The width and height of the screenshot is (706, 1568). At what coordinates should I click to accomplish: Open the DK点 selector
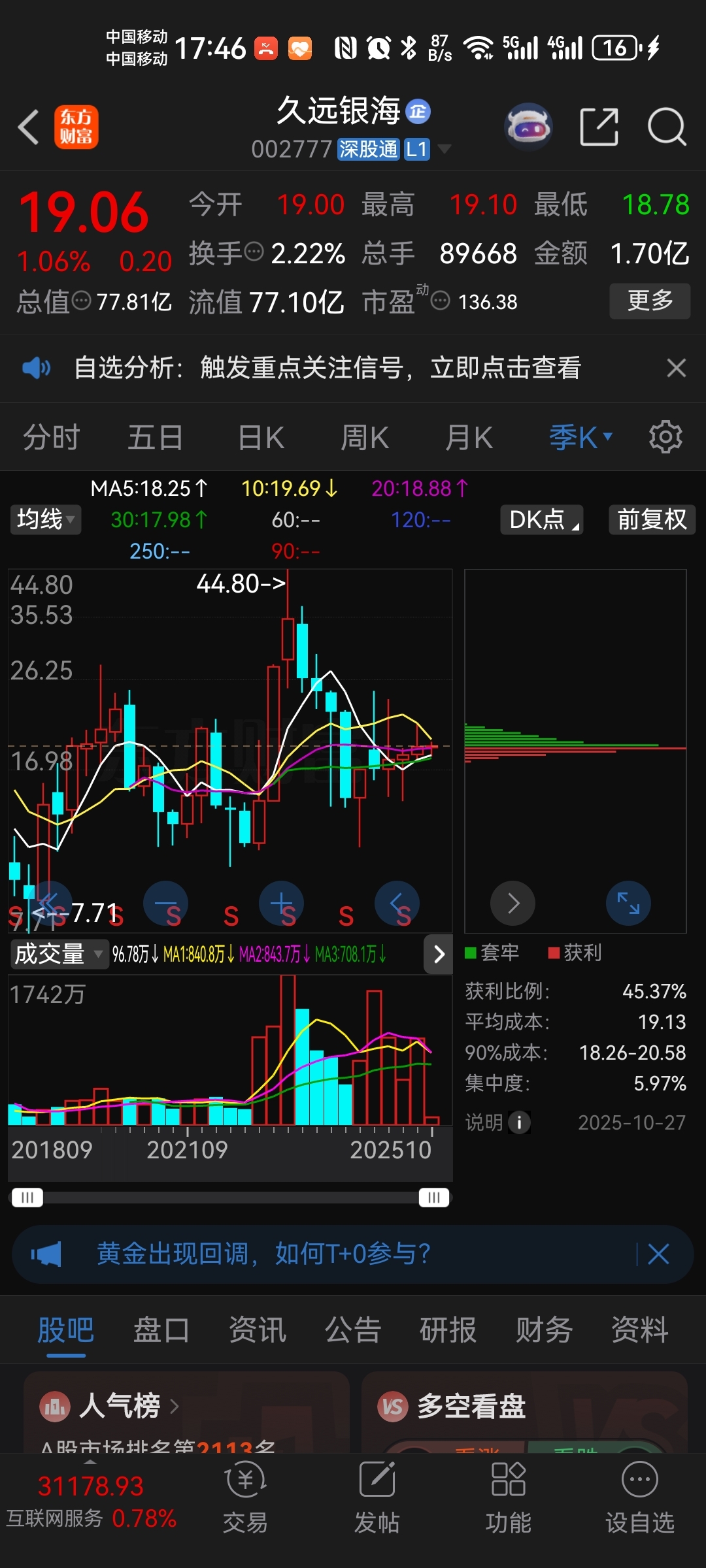pyautogui.click(x=541, y=519)
